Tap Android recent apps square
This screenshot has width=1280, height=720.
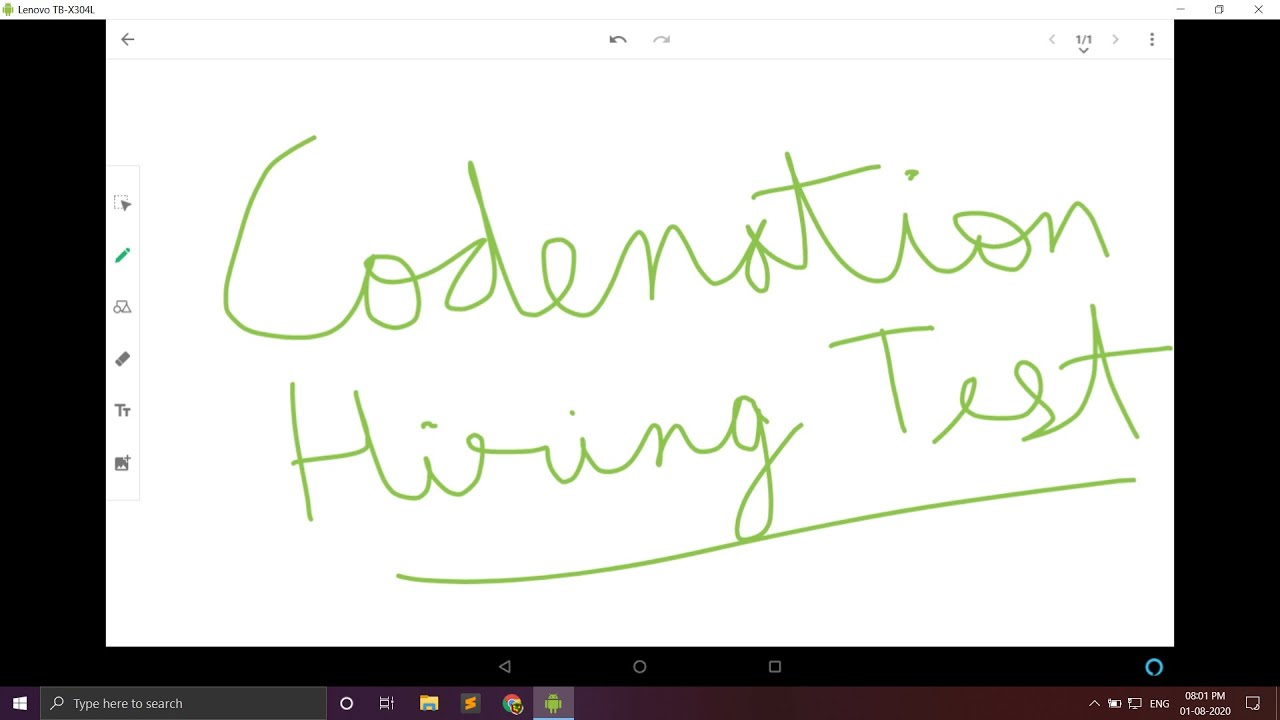775,667
